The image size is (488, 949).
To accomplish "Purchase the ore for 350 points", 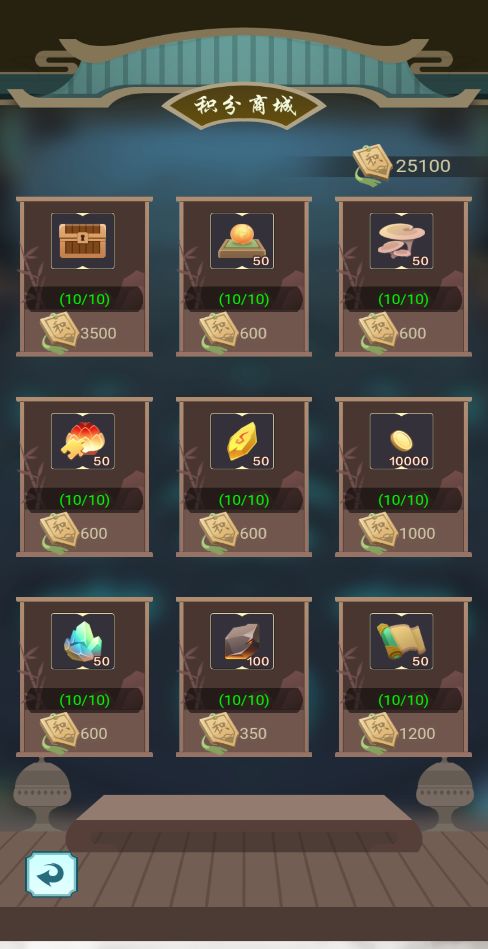I will tap(234, 734).
